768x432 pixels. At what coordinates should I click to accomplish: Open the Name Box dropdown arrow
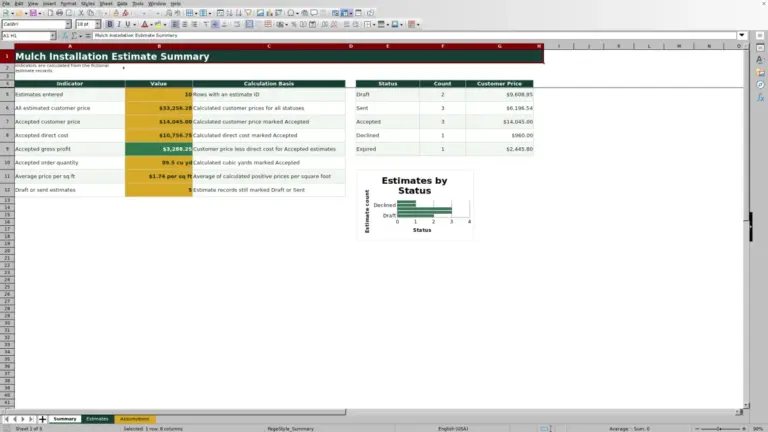52,36
